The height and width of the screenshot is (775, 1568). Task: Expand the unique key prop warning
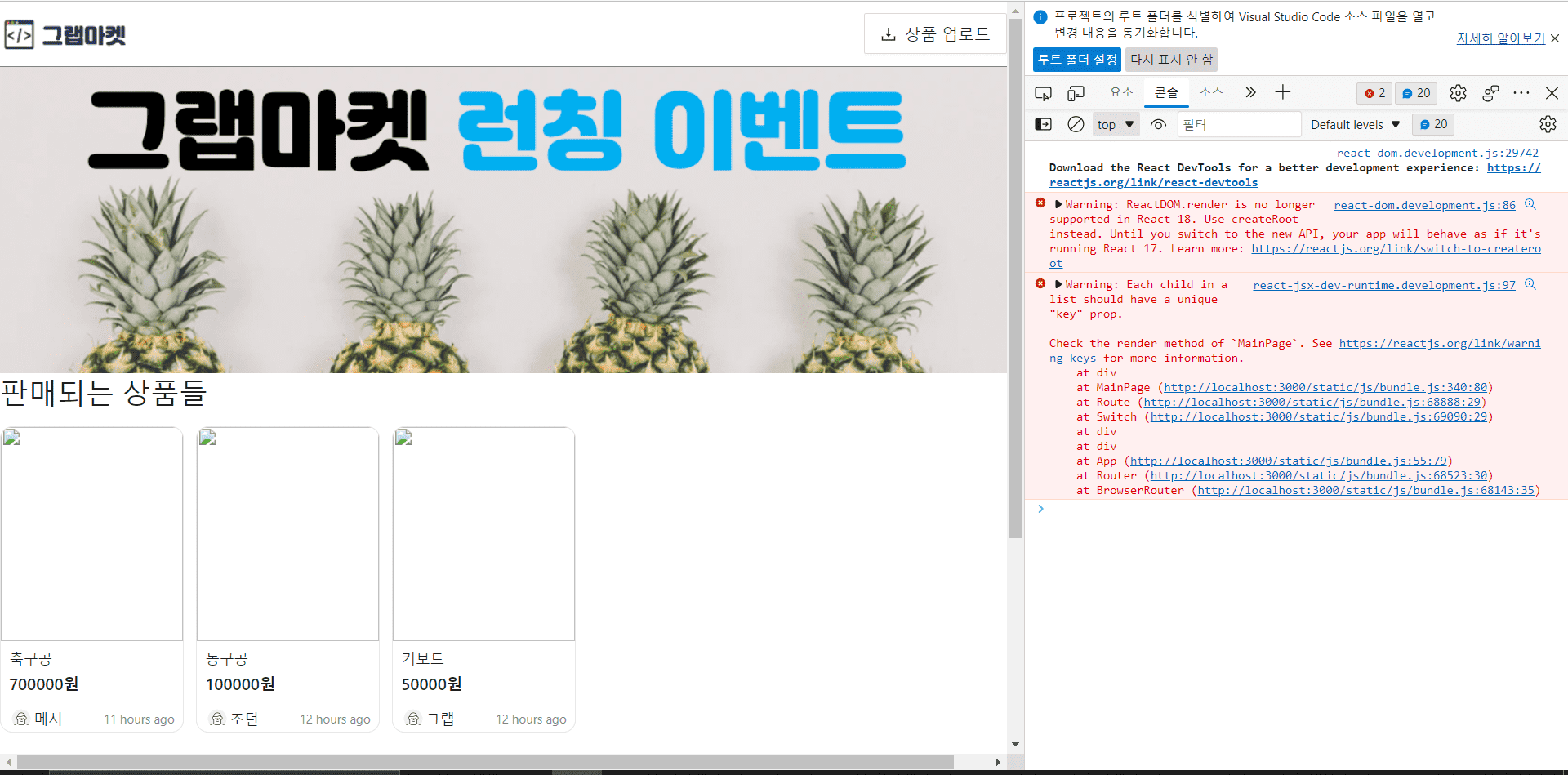tap(1058, 284)
